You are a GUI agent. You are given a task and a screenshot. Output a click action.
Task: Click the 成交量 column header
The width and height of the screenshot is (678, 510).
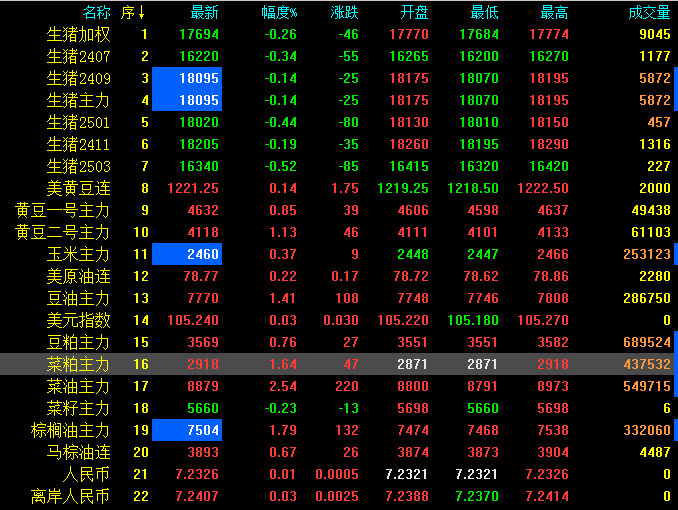649,13
